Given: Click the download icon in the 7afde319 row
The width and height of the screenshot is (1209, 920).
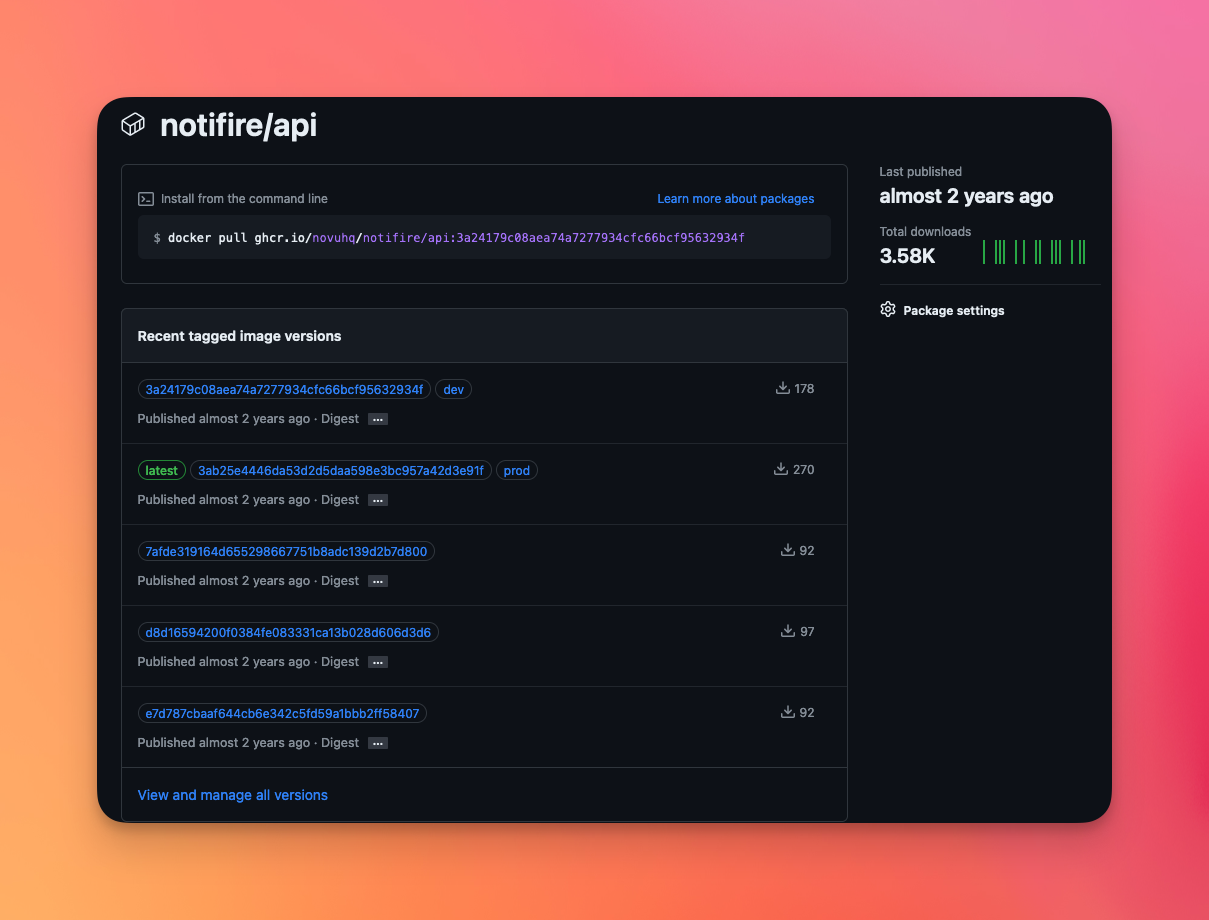Looking at the screenshot, I should click(788, 550).
